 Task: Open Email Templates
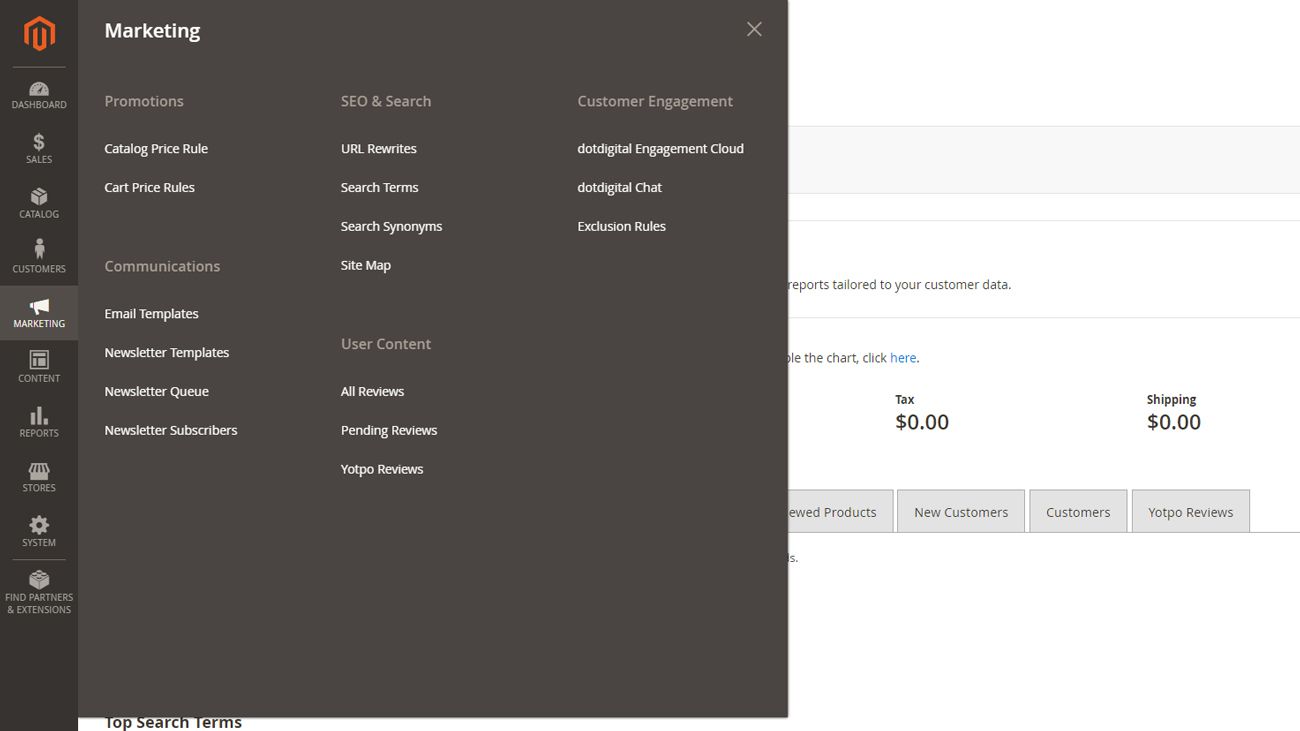coord(151,313)
